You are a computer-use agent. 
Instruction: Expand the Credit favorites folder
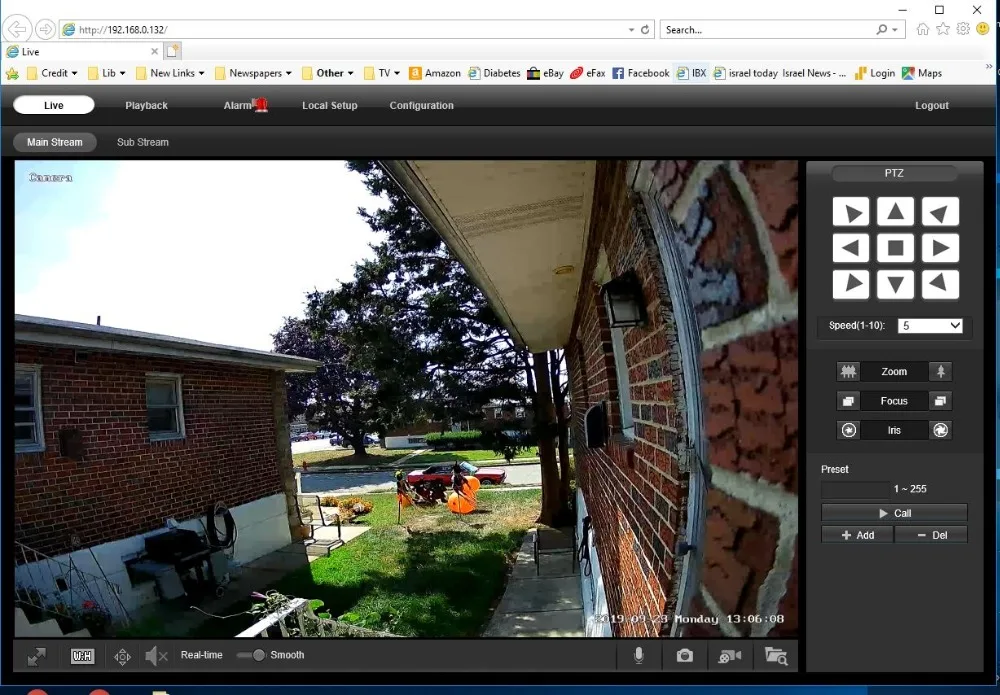(52, 73)
